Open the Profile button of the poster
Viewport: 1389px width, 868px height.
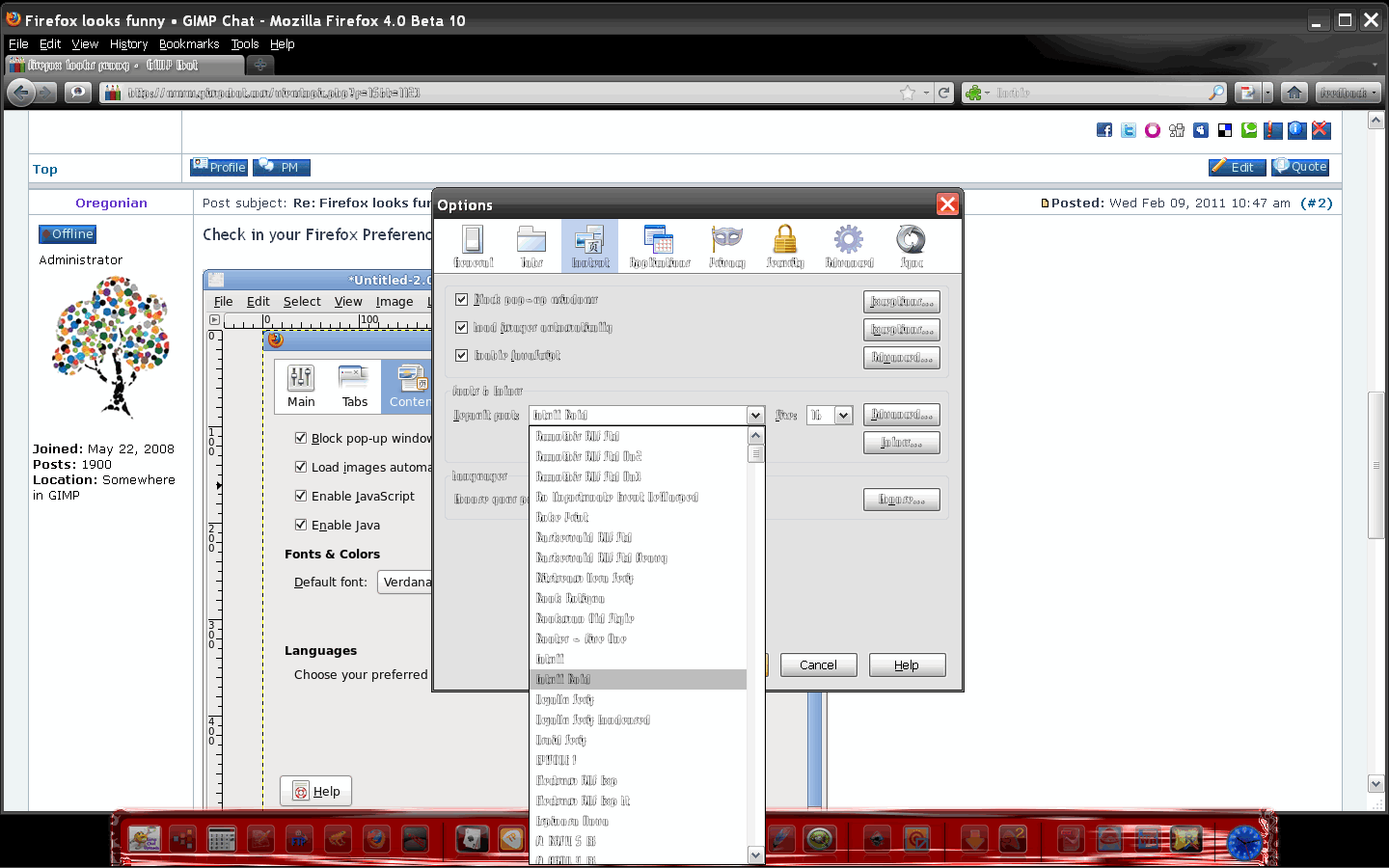click(x=219, y=167)
